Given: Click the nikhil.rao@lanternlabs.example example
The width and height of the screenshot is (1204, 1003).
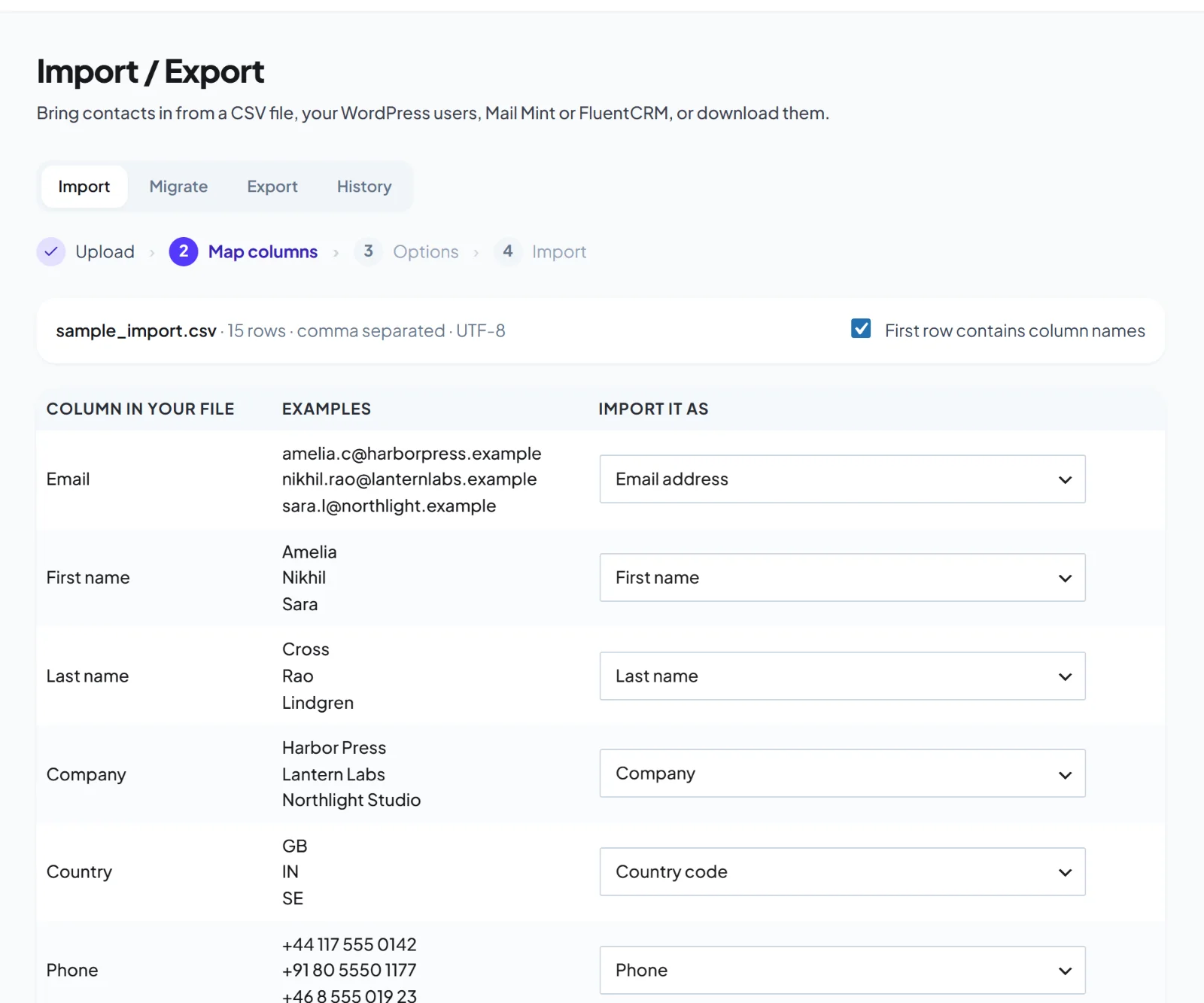Looking at the screenshot, I should tap(409, 479).
